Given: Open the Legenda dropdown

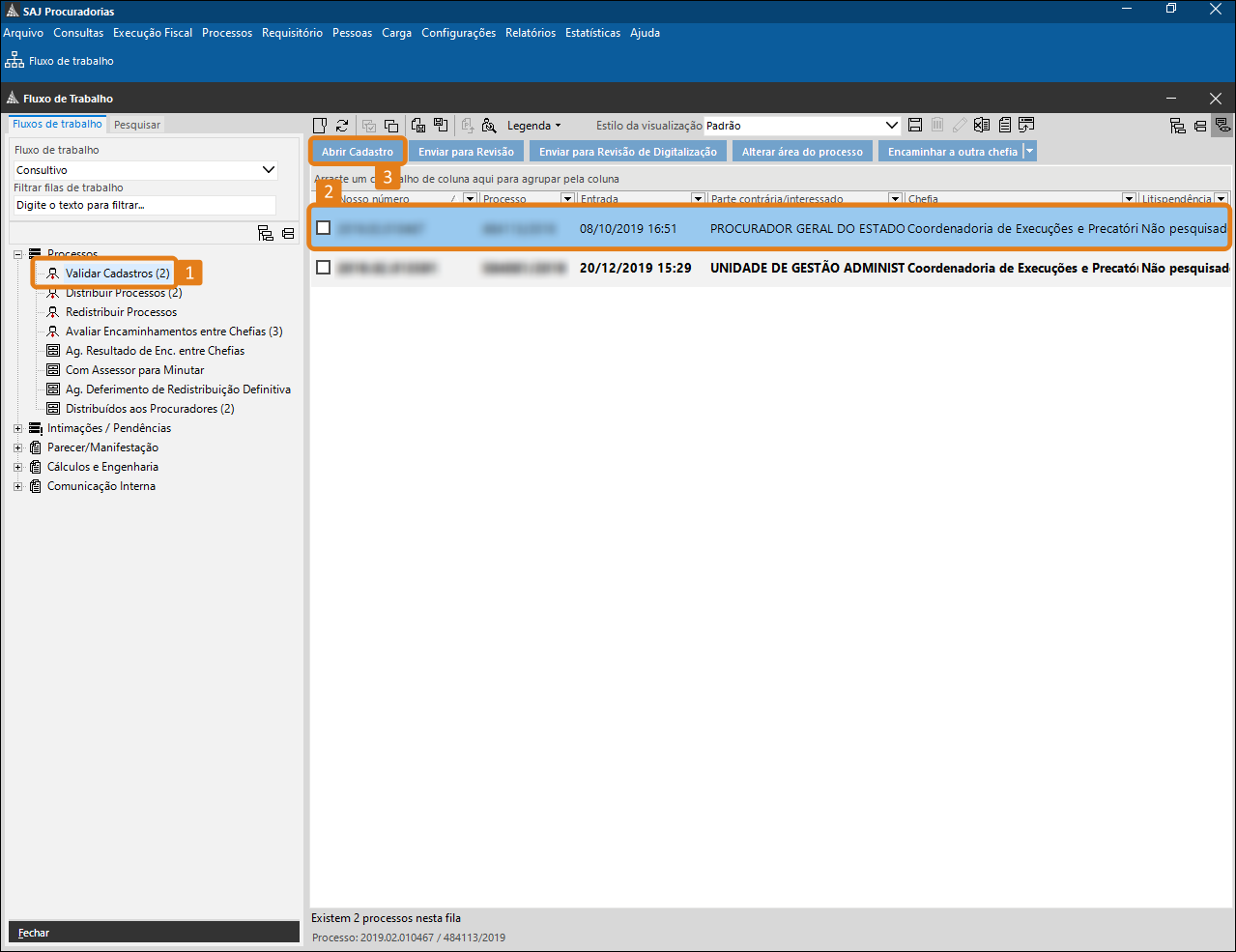Looking at the screenshot, I should [x=533, y=126].
